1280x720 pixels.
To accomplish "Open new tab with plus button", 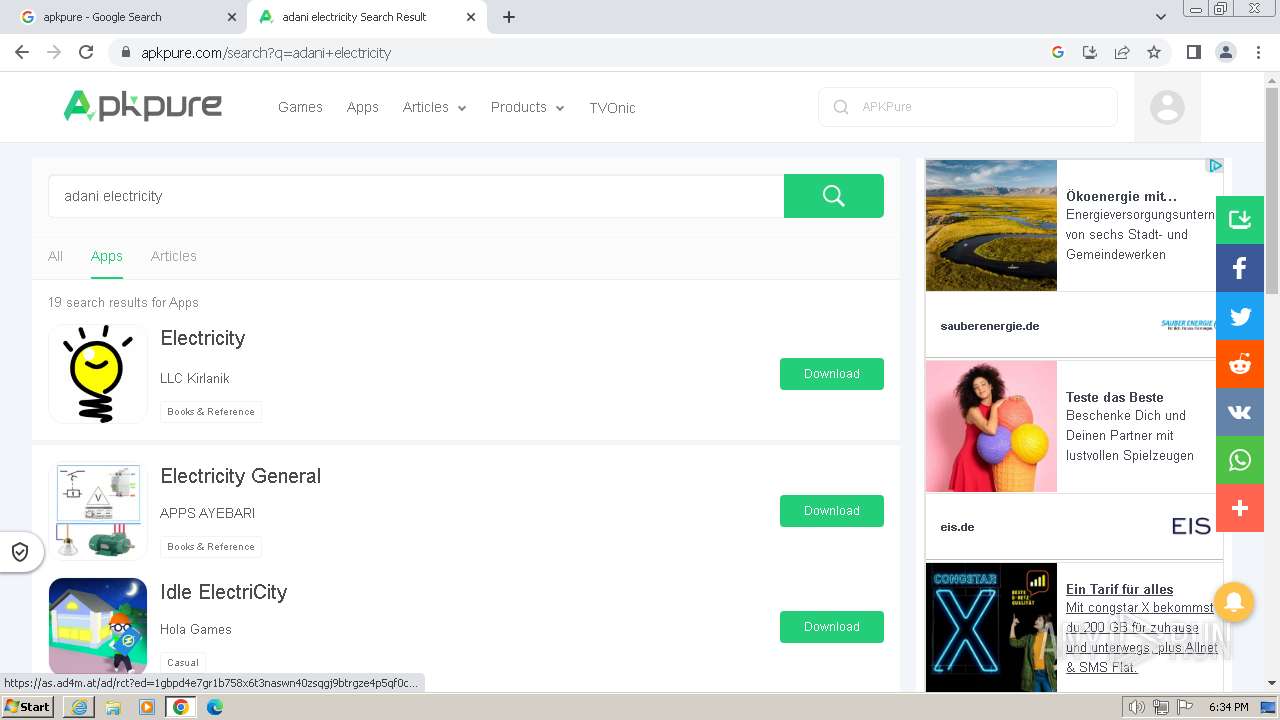I will pyautogui.click(x=509, y=17).
